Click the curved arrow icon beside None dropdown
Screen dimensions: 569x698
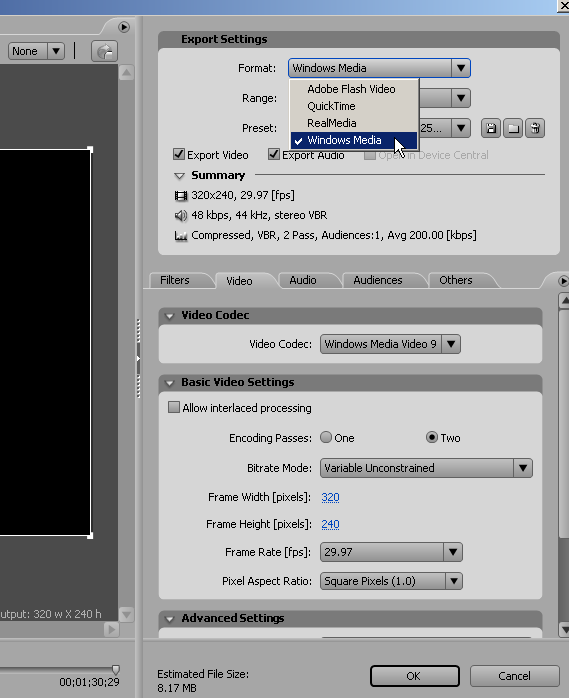[104, 51]
